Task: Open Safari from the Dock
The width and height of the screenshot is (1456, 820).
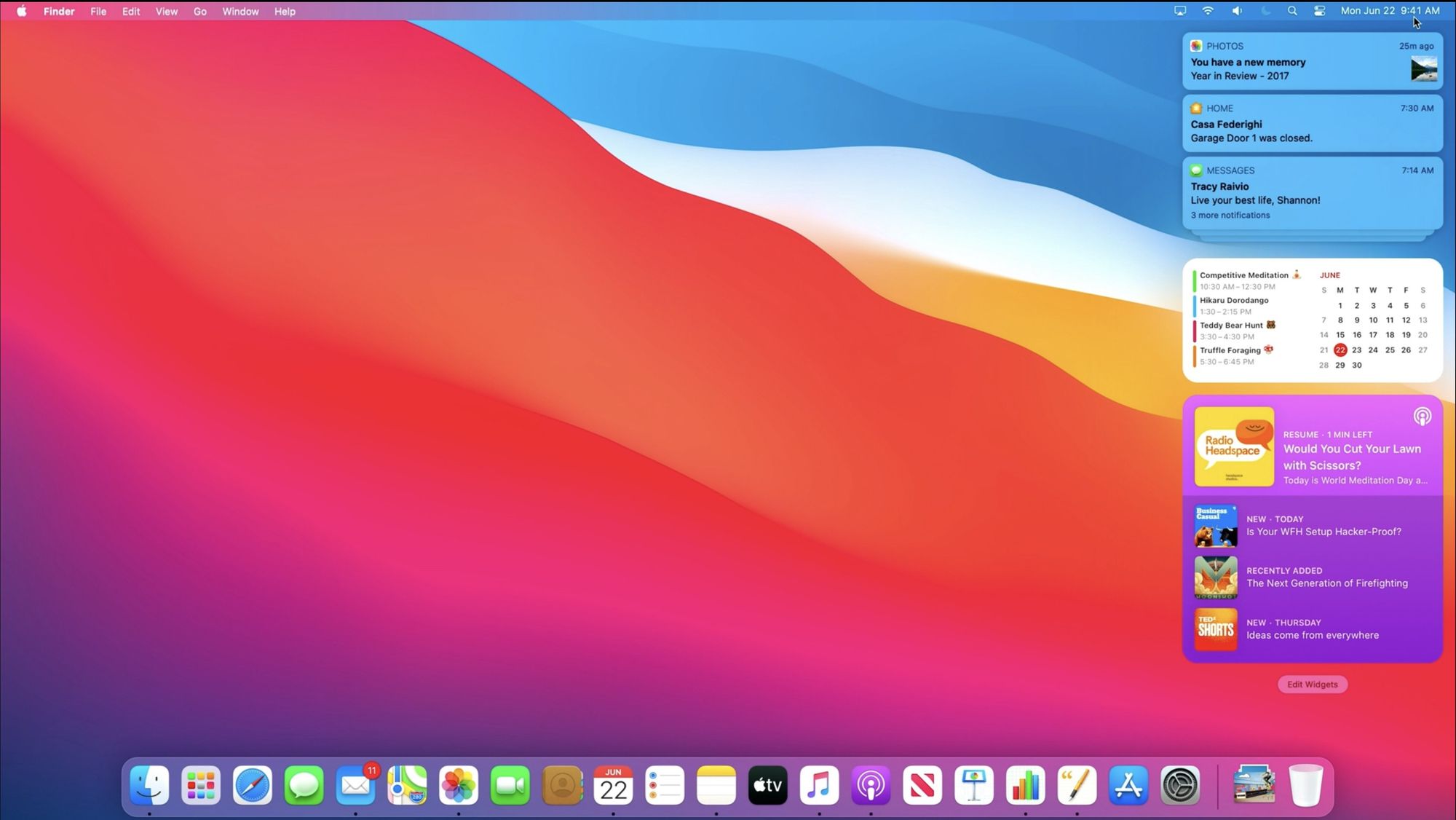Action: point(253,785)
